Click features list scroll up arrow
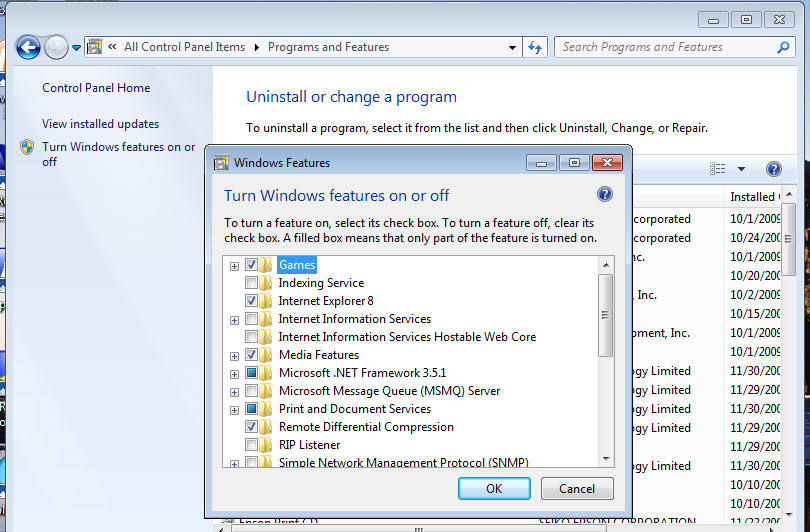 (606, 265)
